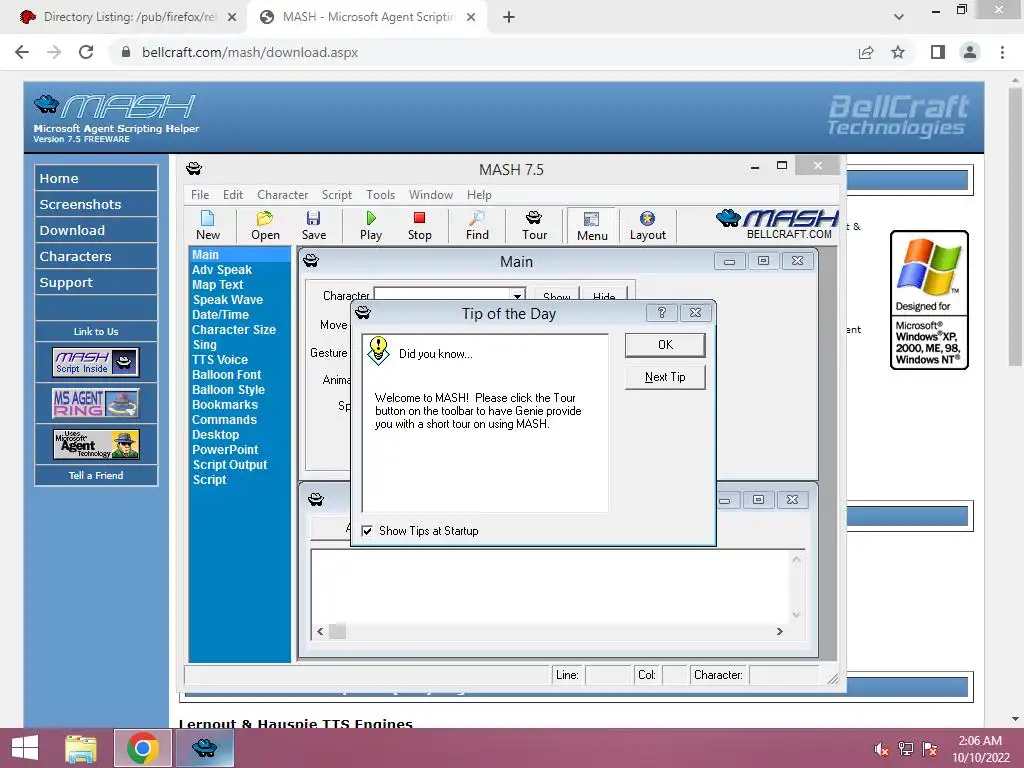Click the Next Tip button
This screenshot has width=1024, height=768.
(665, 377)
